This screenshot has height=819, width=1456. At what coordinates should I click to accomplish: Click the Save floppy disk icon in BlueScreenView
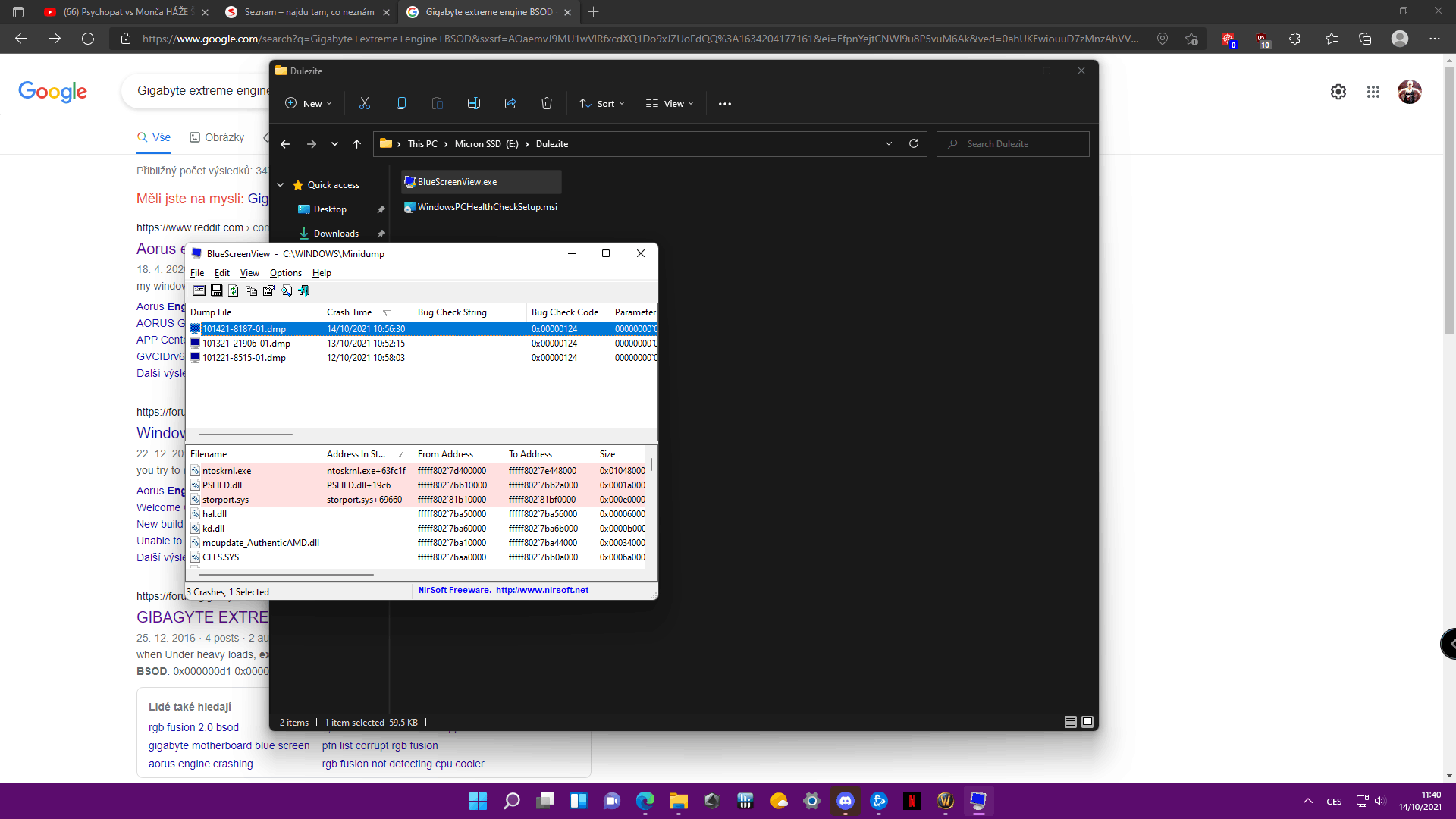click(x=216, y=290)
